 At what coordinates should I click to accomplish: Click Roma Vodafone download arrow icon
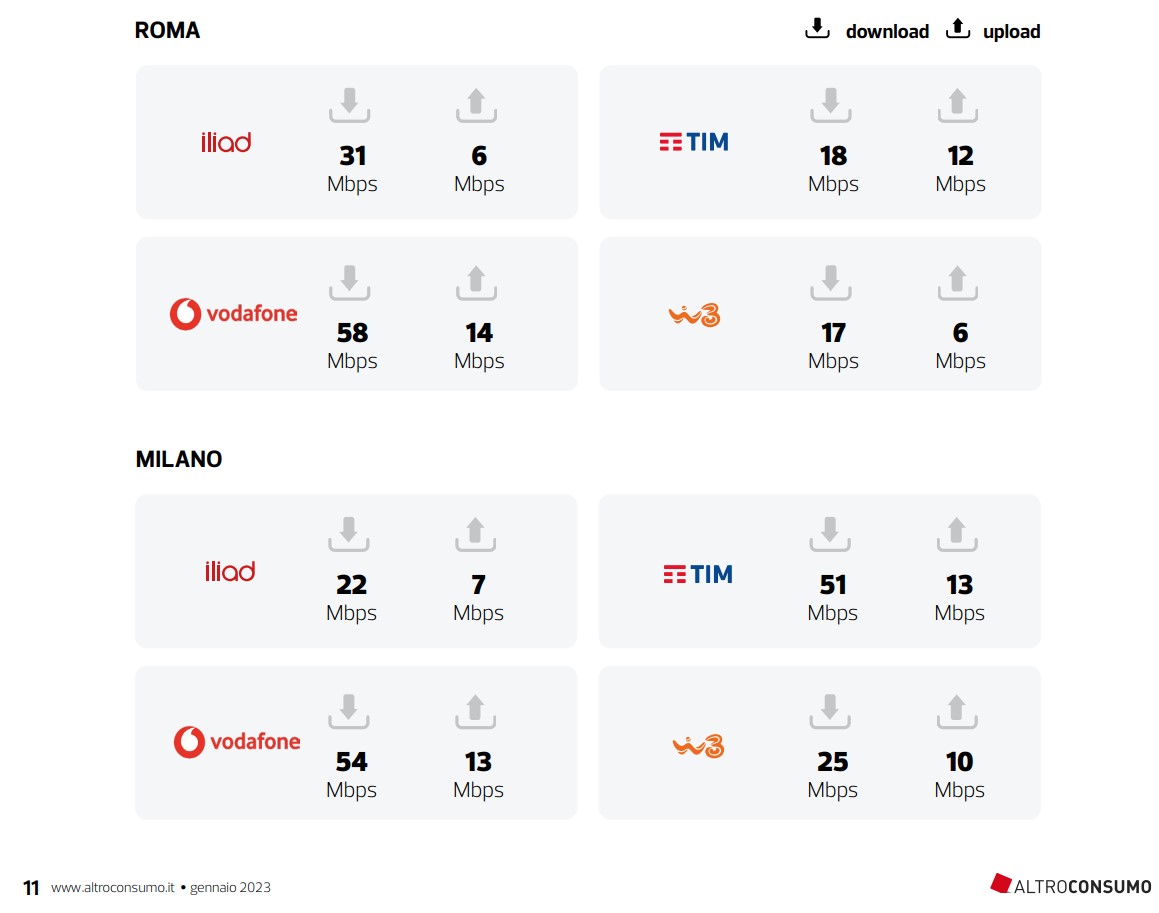click(349, 282)
